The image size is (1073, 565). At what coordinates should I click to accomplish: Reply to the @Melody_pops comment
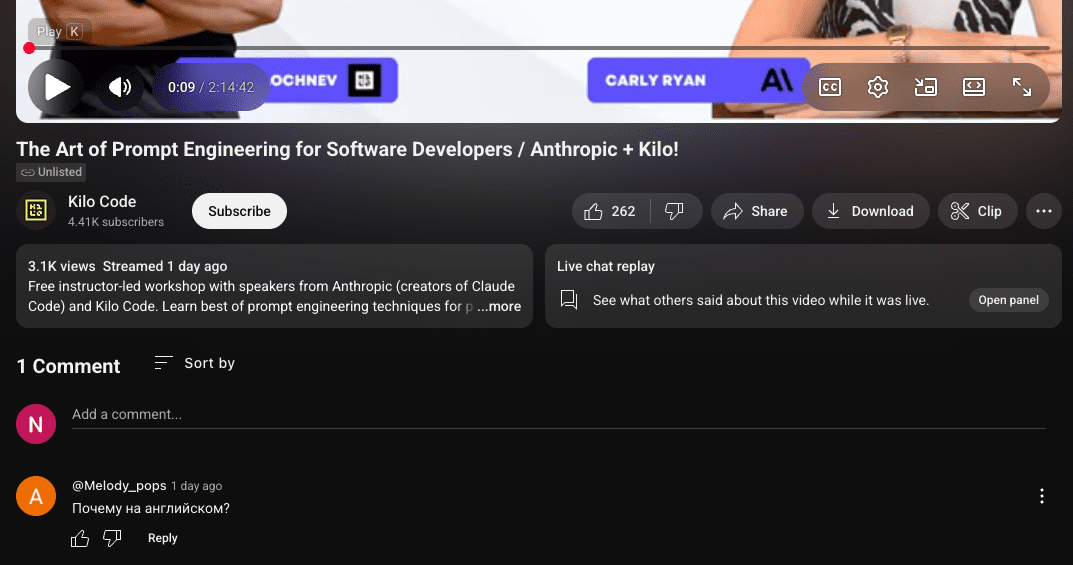pos(163,538)
